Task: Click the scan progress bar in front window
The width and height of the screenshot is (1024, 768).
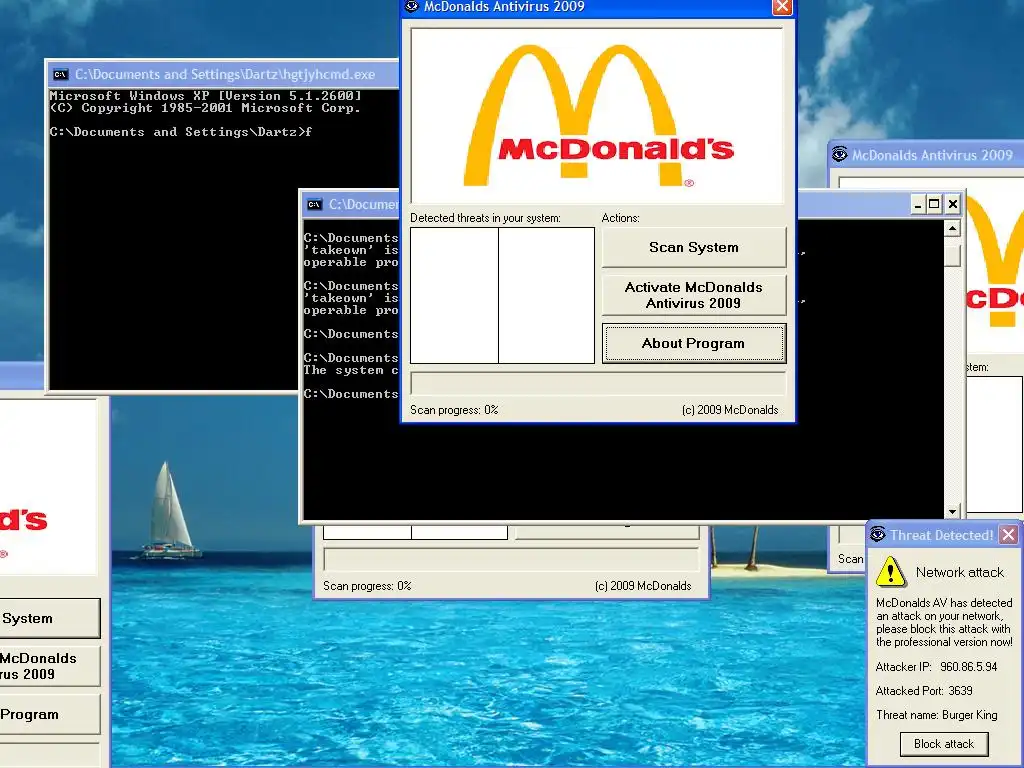Action: [598, 383]
